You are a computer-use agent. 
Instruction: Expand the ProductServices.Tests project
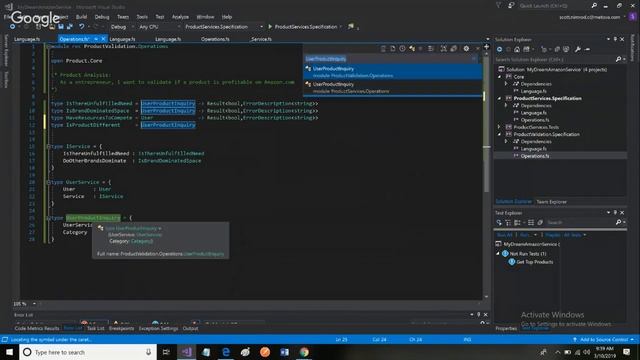pyautogui.click(x=500, y=127)
